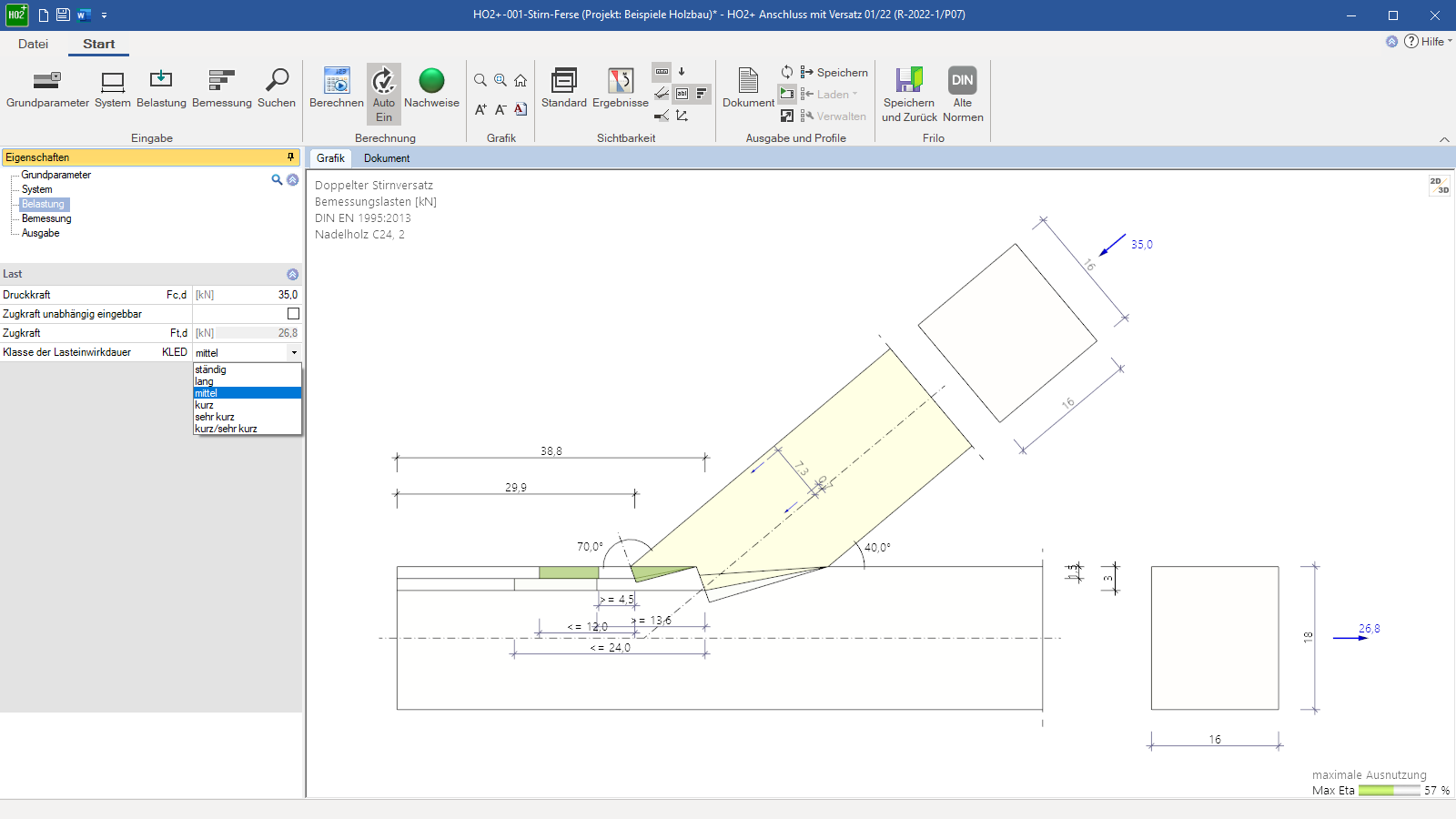
Task: Open quick access toolbar customize arrow
Action: [104, 15]
